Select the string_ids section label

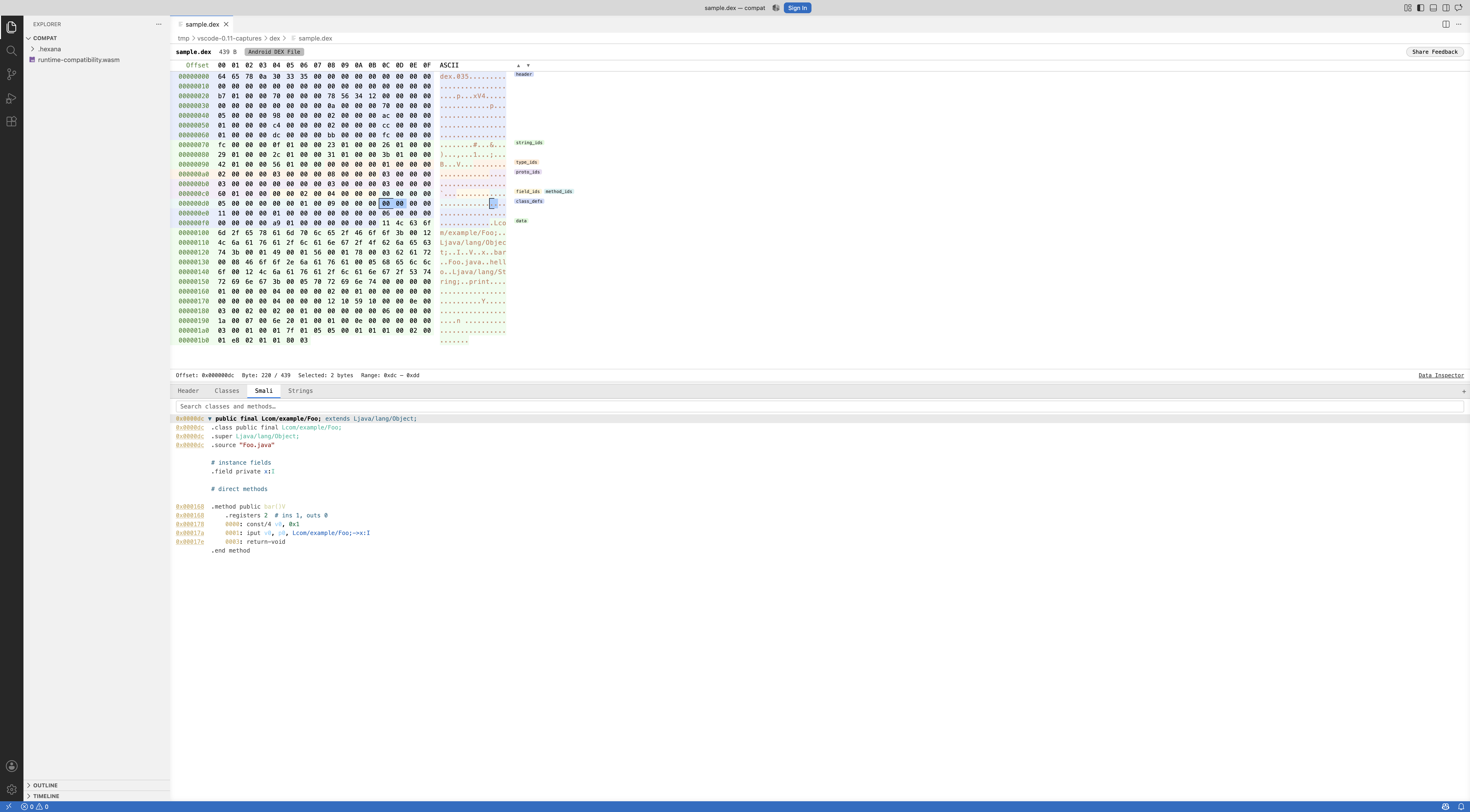pos(529,143)
